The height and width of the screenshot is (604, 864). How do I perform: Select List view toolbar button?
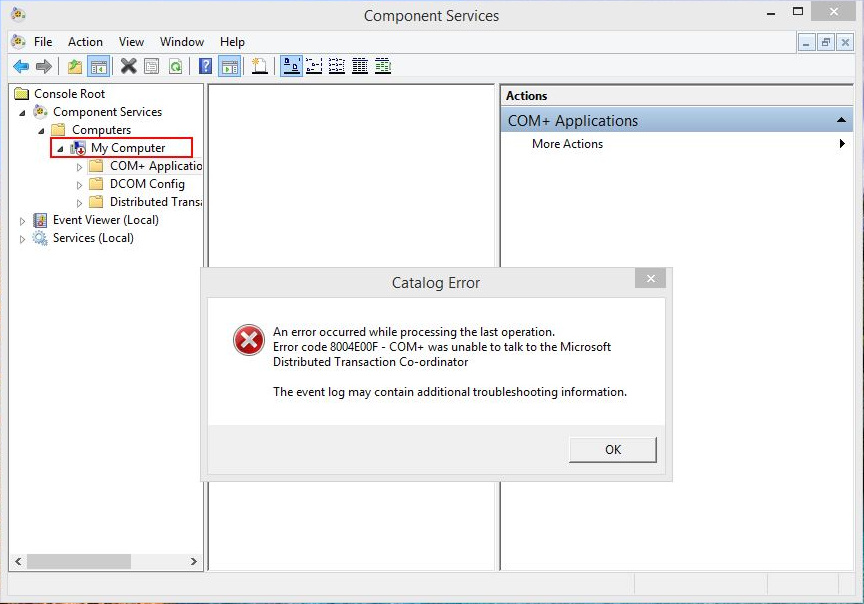(x=337, y=67)
